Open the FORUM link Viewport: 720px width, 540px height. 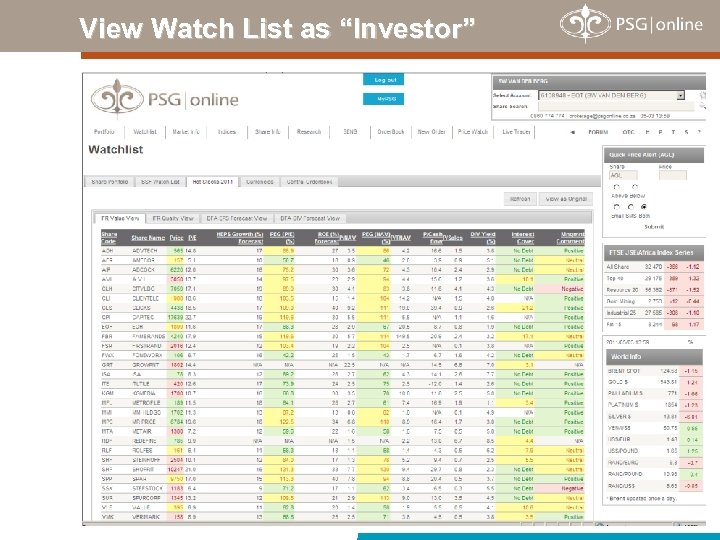pos(598,132)
